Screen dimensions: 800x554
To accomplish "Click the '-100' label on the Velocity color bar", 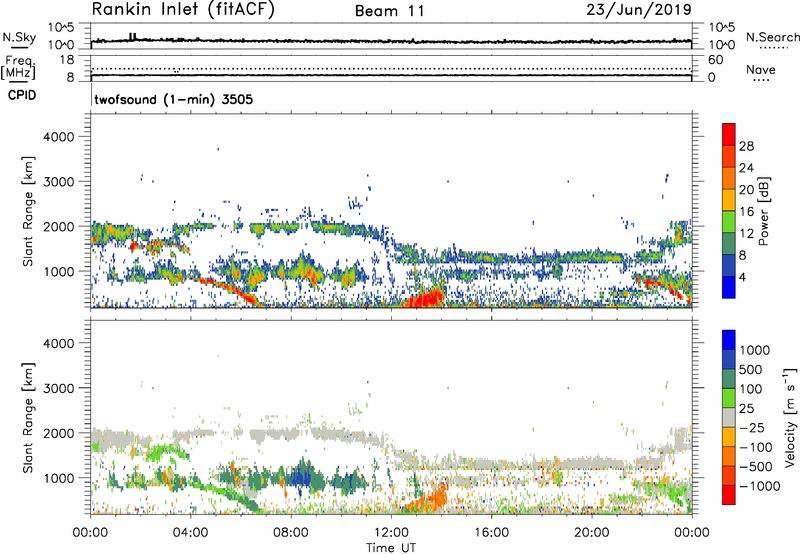I will [x=754, y=447].
